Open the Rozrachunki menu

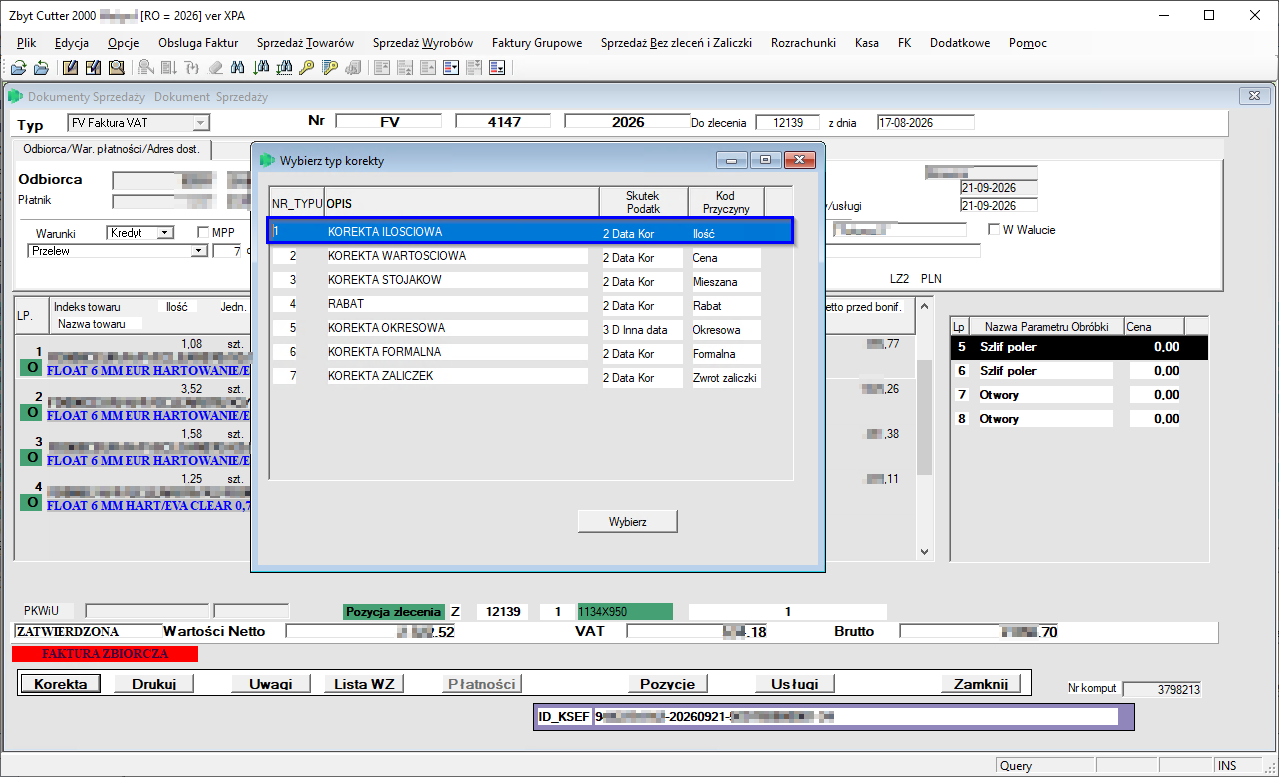[804, 43]
